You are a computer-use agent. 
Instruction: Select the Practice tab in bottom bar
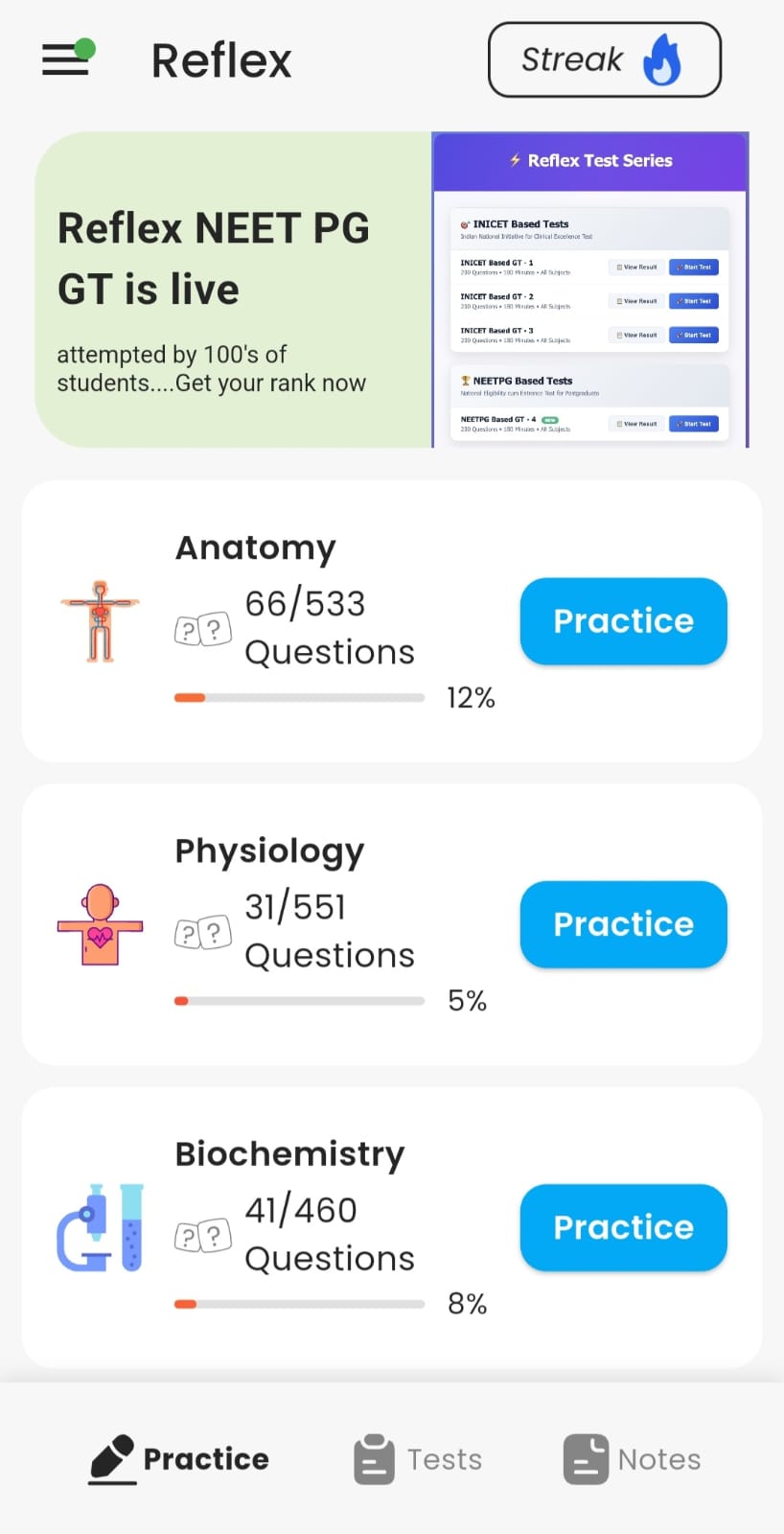pos(180,1459)
